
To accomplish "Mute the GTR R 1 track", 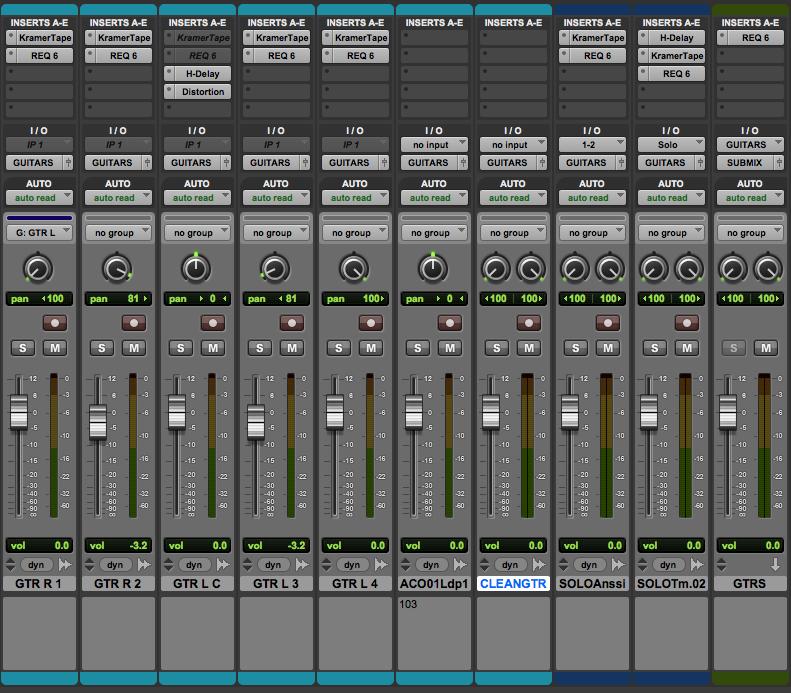I will pyautogui.click(x=54, y=348).
